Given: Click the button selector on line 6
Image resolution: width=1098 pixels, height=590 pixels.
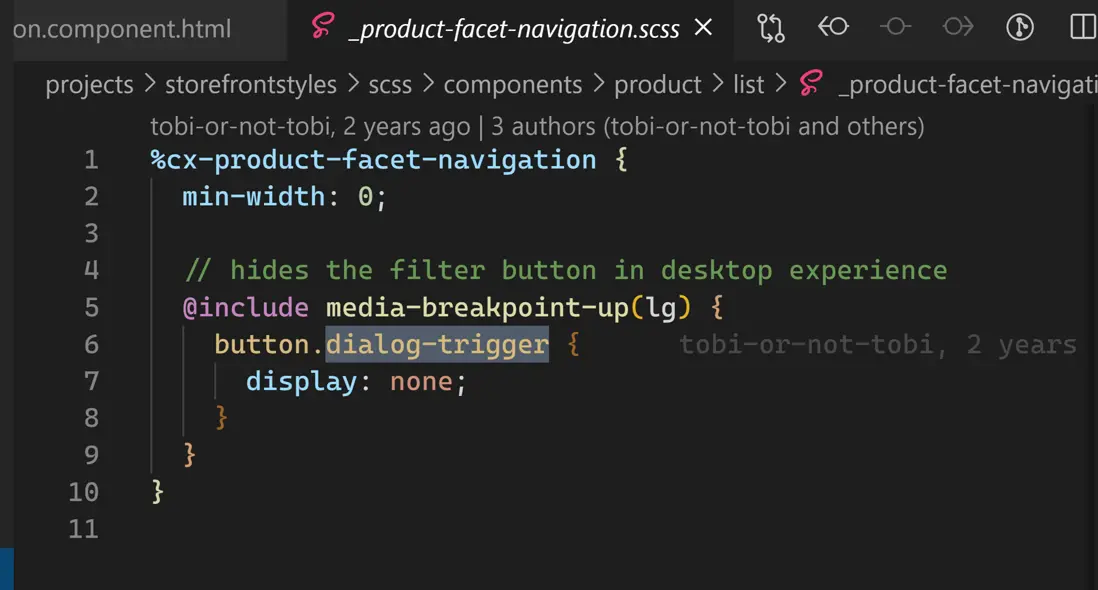Looking at the screenshot, I should tap(261, 345).
